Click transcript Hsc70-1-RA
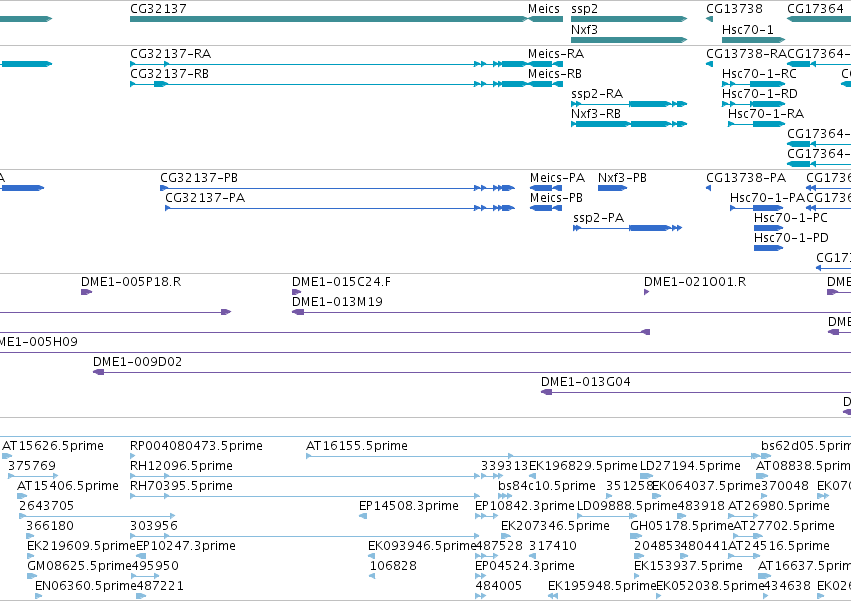 (757, 124)
